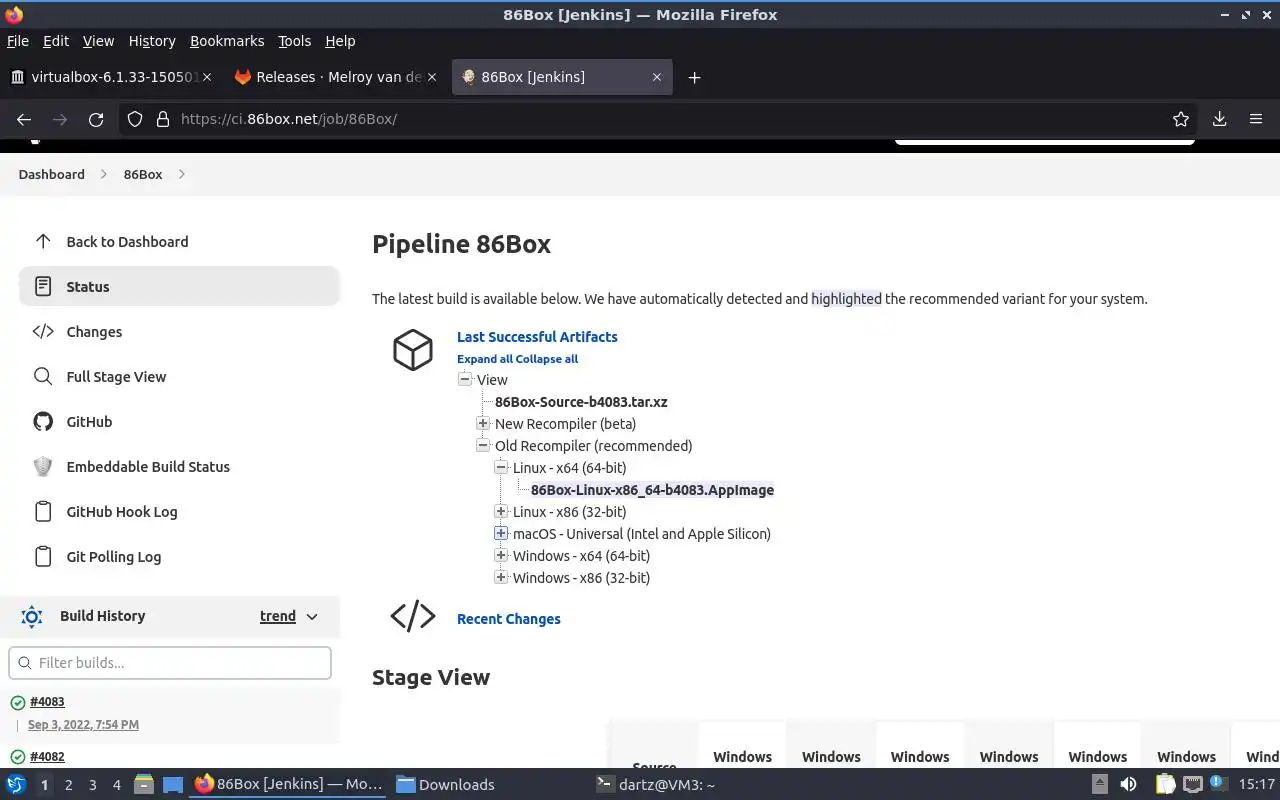
Task: Click the Build History sun icon
Action: (x=32, y=616)
